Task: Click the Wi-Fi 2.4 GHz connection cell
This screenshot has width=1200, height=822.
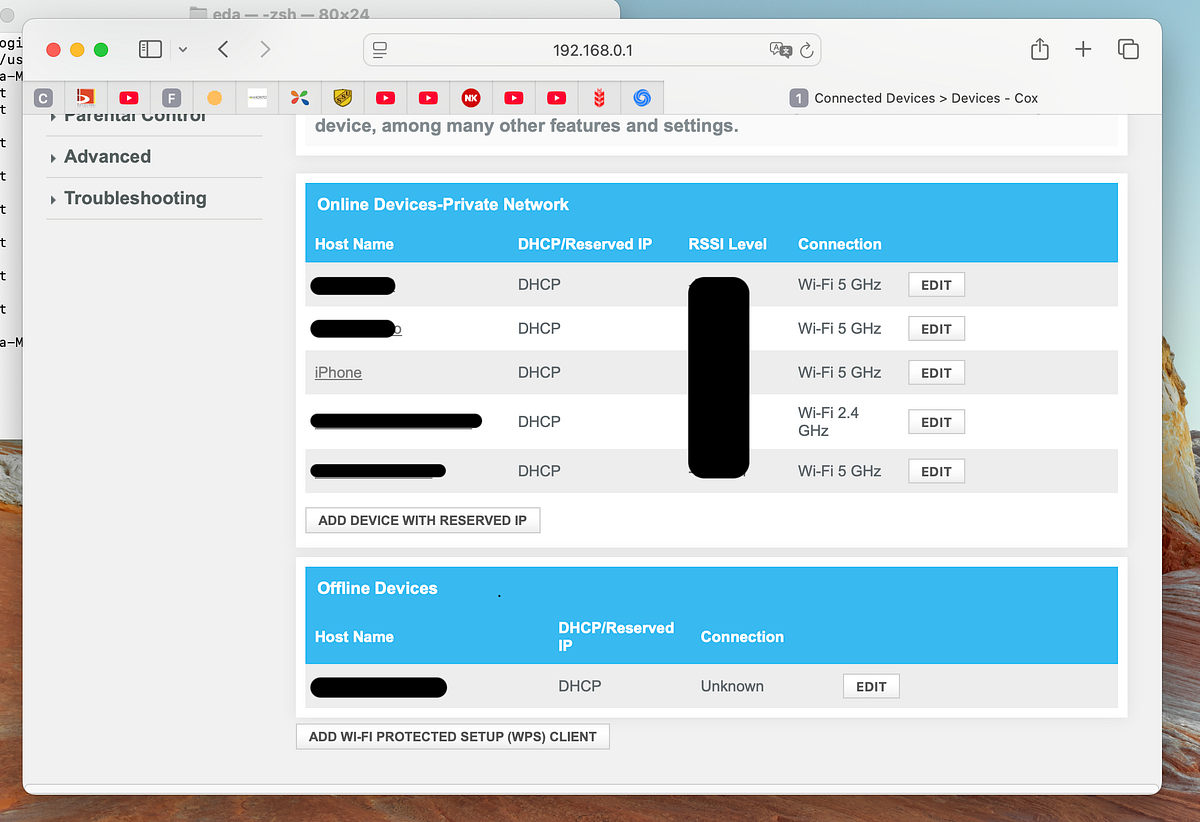Action: tap(828, 421)
